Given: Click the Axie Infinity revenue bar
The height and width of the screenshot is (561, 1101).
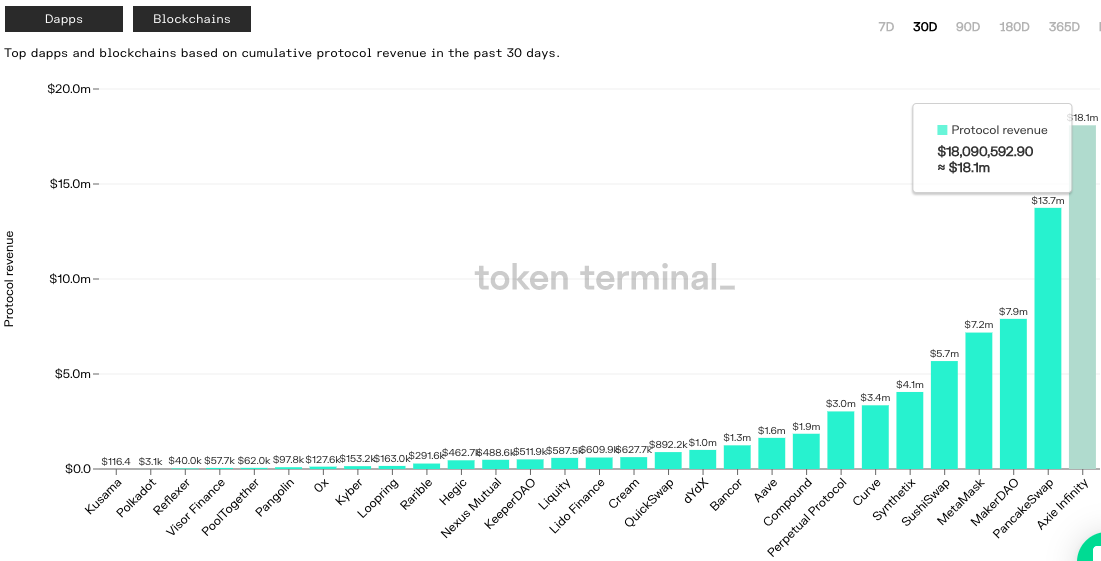Looking at the screenshot, I should coord(1082,300).
